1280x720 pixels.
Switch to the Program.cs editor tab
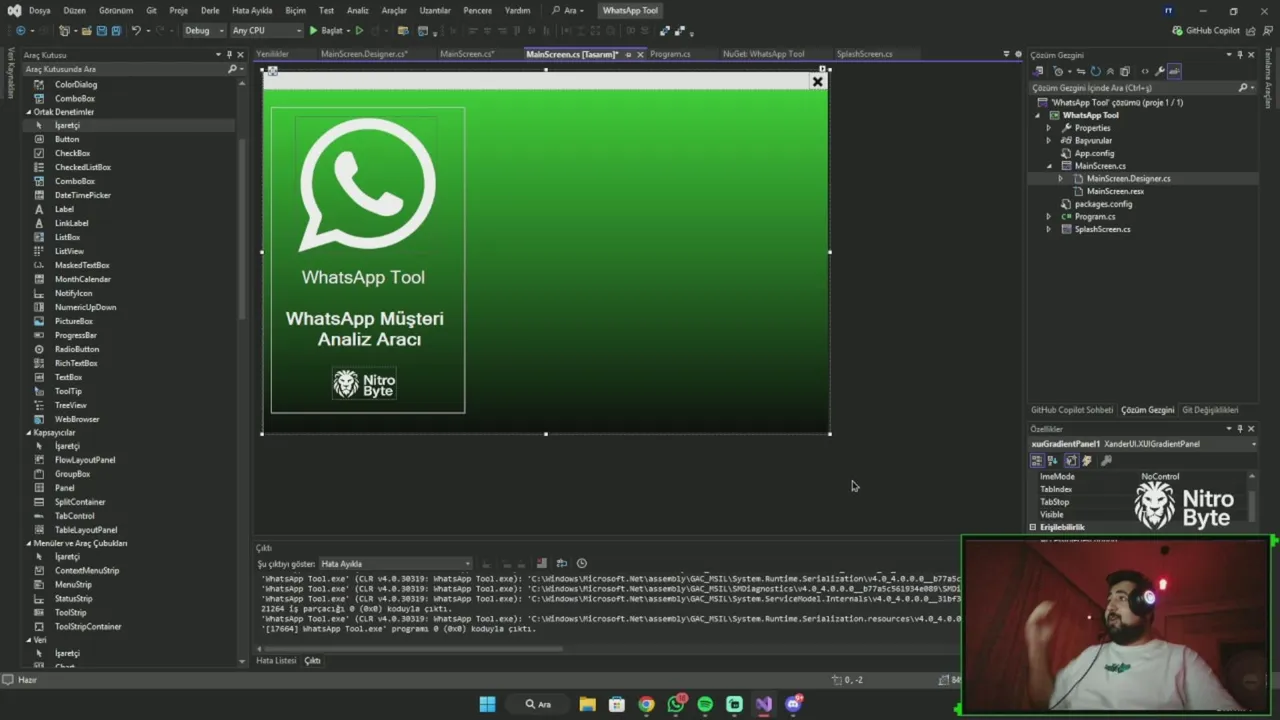[x=670, y=54]
